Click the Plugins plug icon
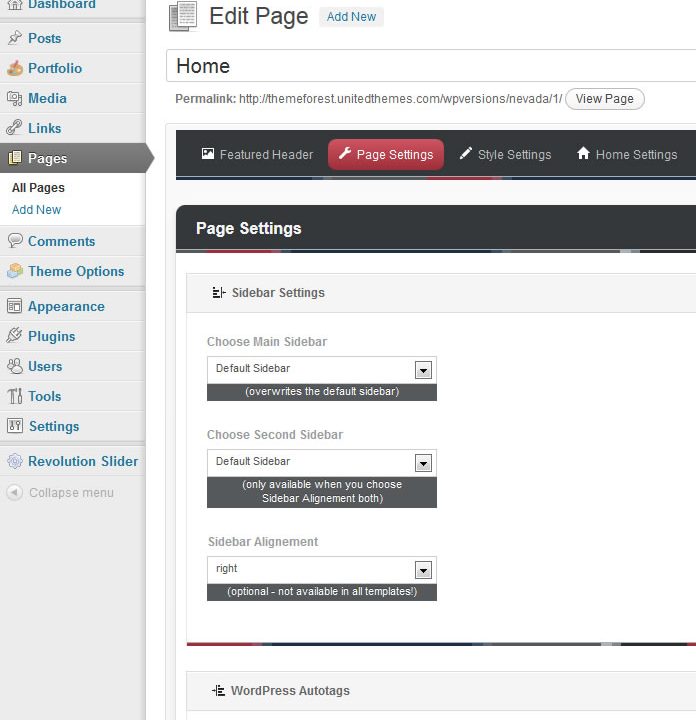The image size is (696, 720). (x=14, y=336)
